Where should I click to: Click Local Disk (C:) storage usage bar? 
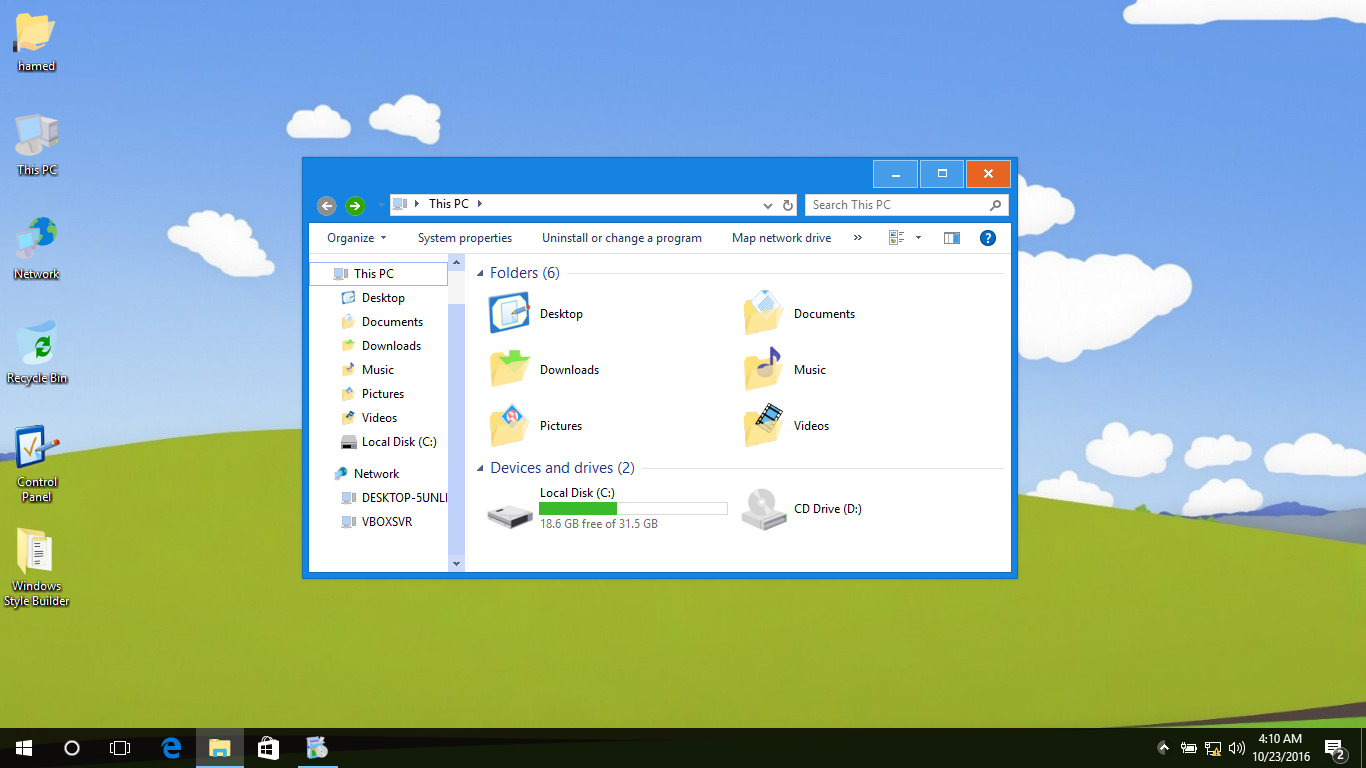[x=632, y=509]
